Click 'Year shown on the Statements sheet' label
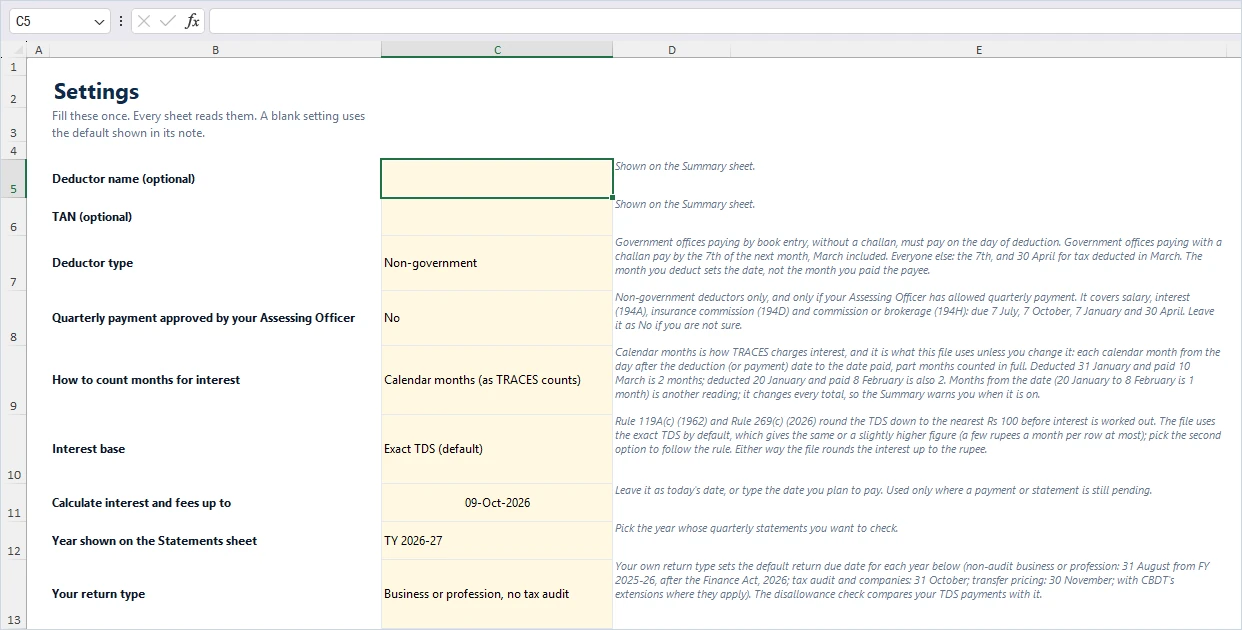The image size is (1242, 630). tap(154, 541)
